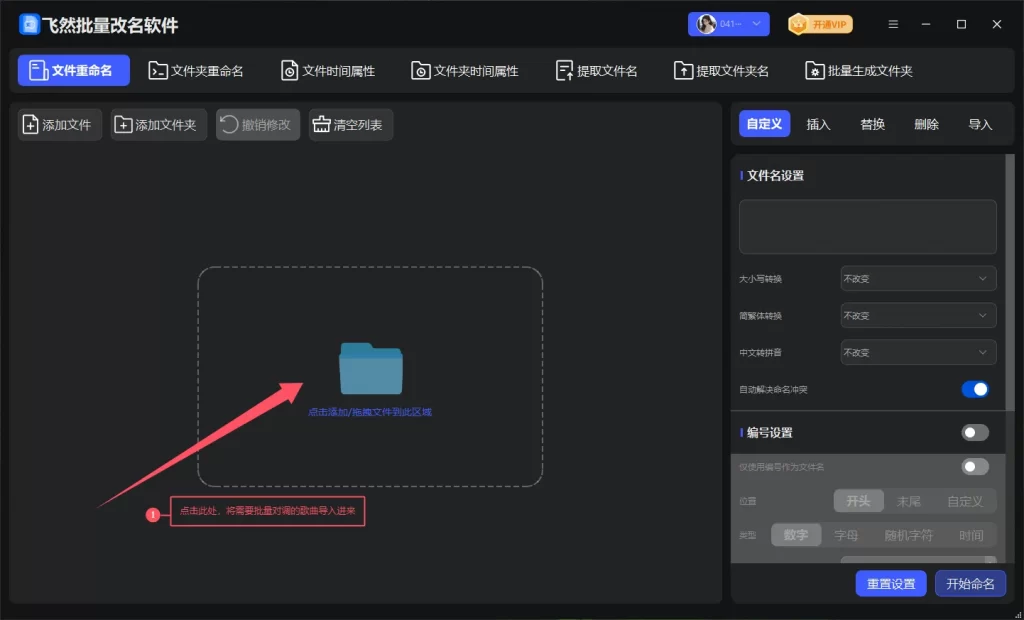
Task: Set numbering position to 自定义
Action: 965,501
